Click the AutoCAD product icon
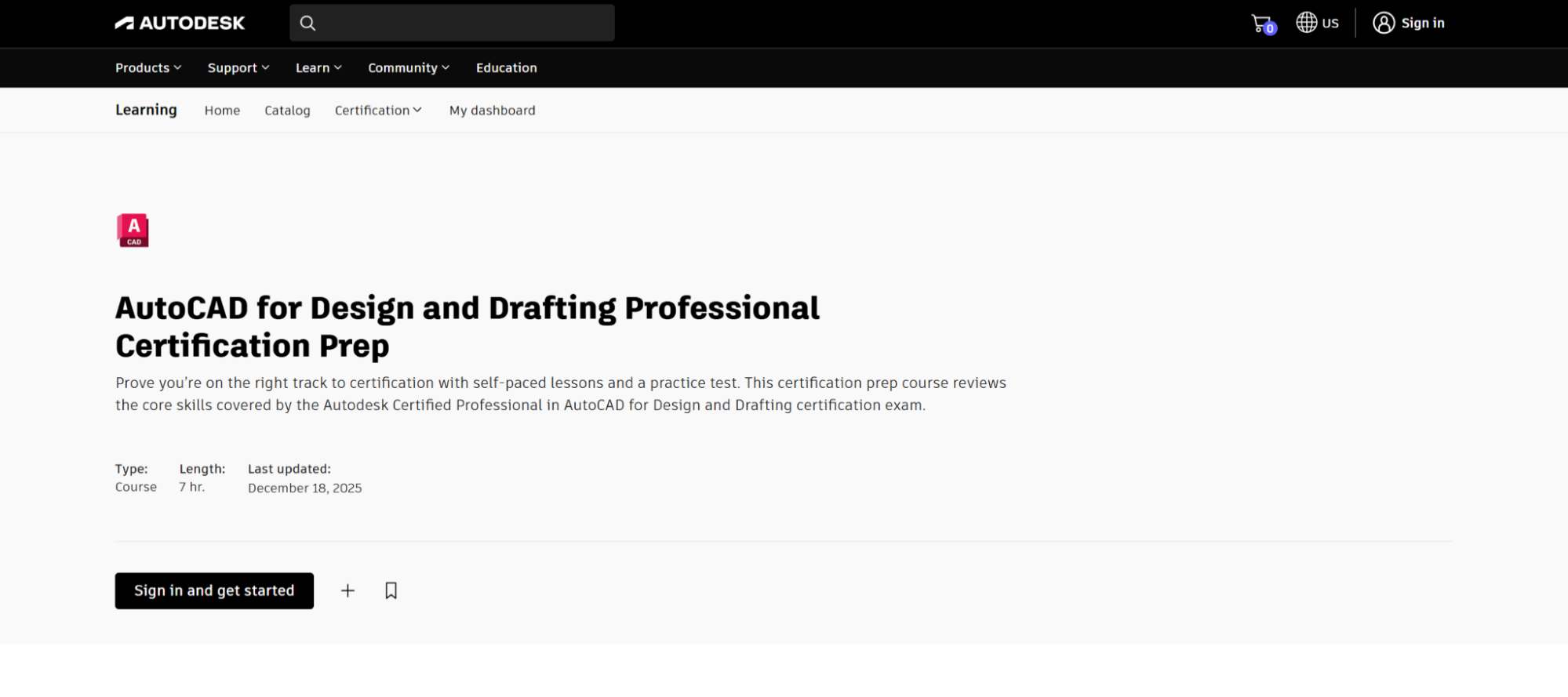Screen dimensions: 1568x697 pyautogui.click(x=133, y=231)
